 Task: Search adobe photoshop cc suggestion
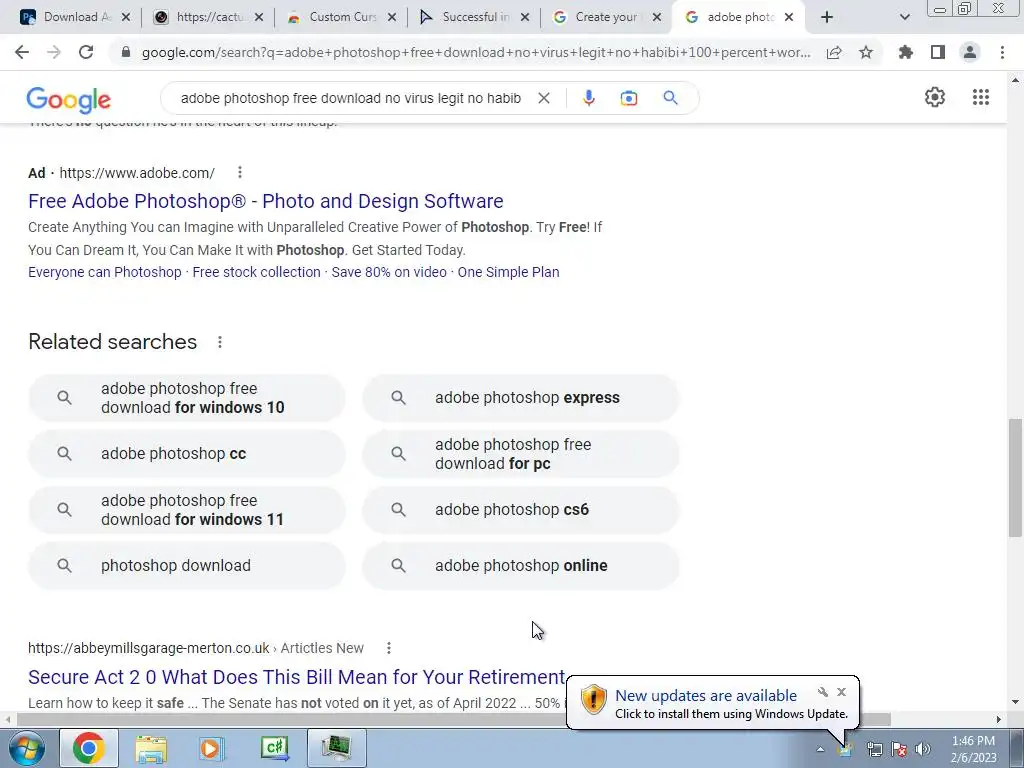[187, 454]
